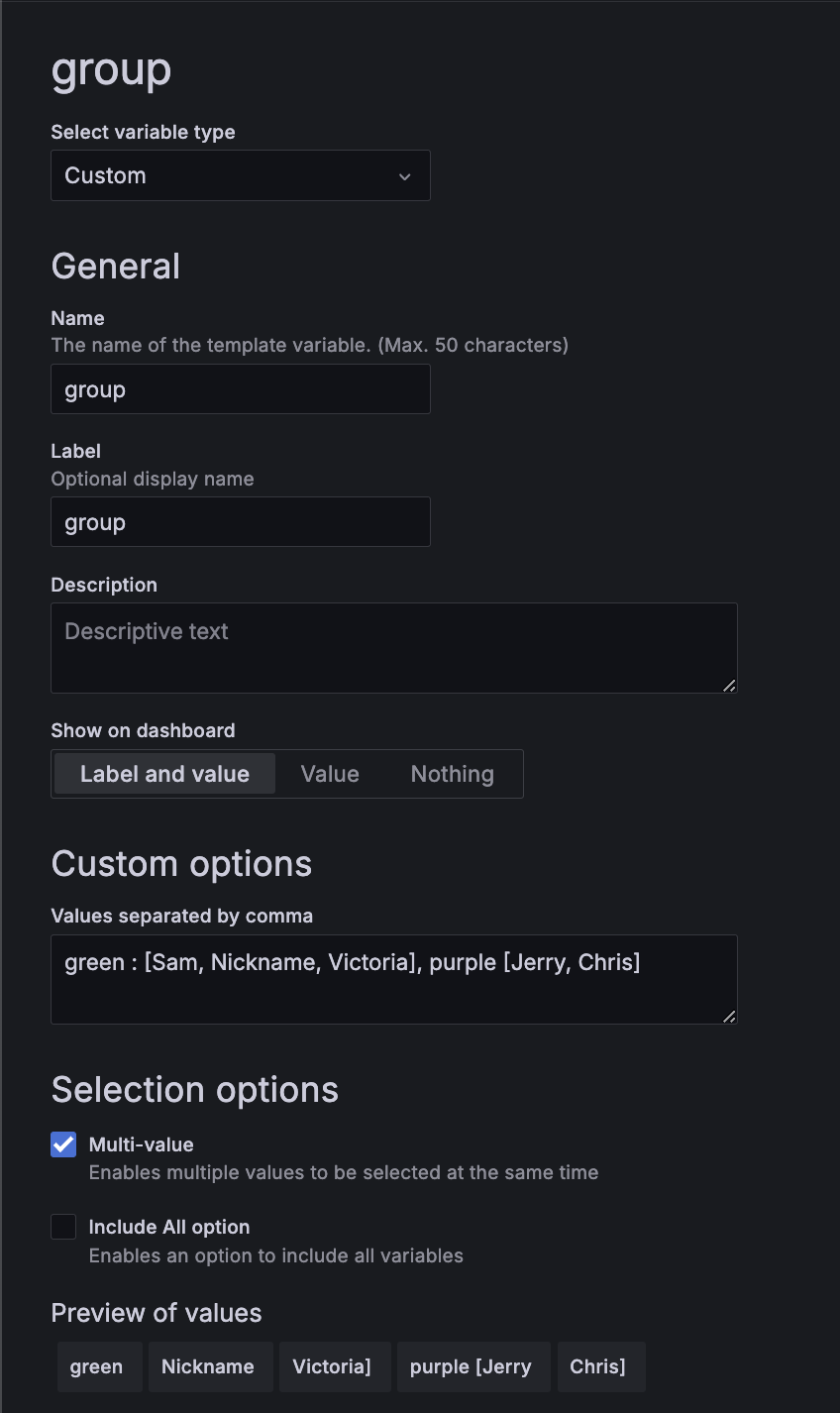Click the custom values textarea resize handle

(730, 1016)
